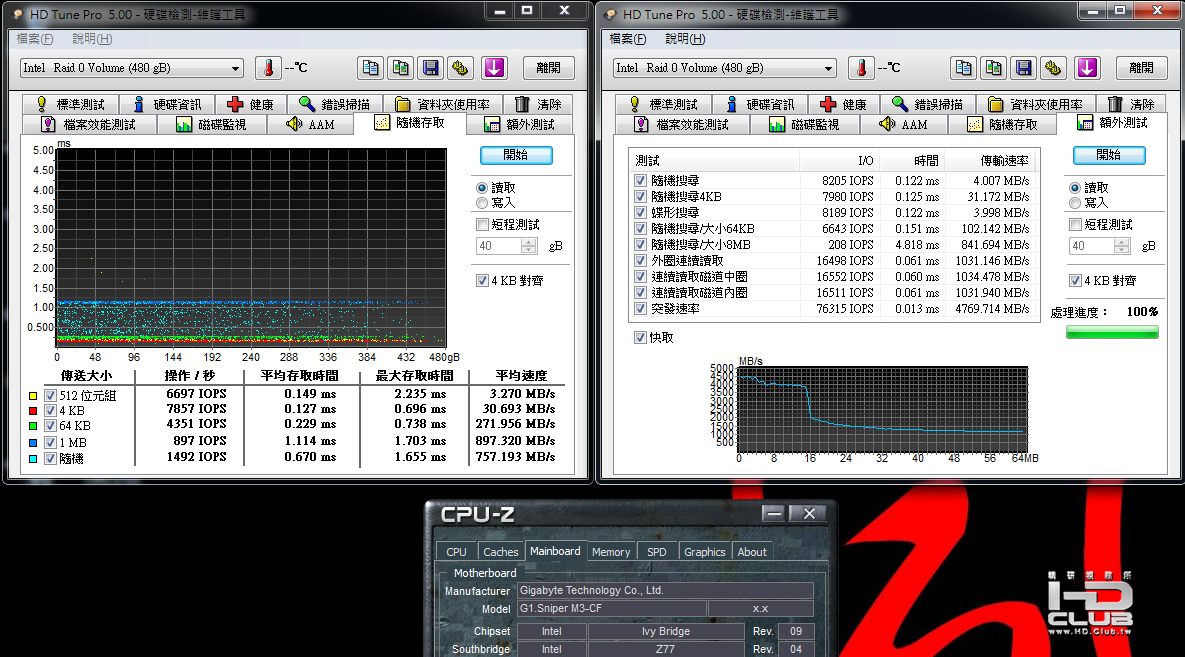The height and width of the screenshot is (657, 1185).
Task: Click 離開 exit button in right window
Action: [x=1141, y=68]
